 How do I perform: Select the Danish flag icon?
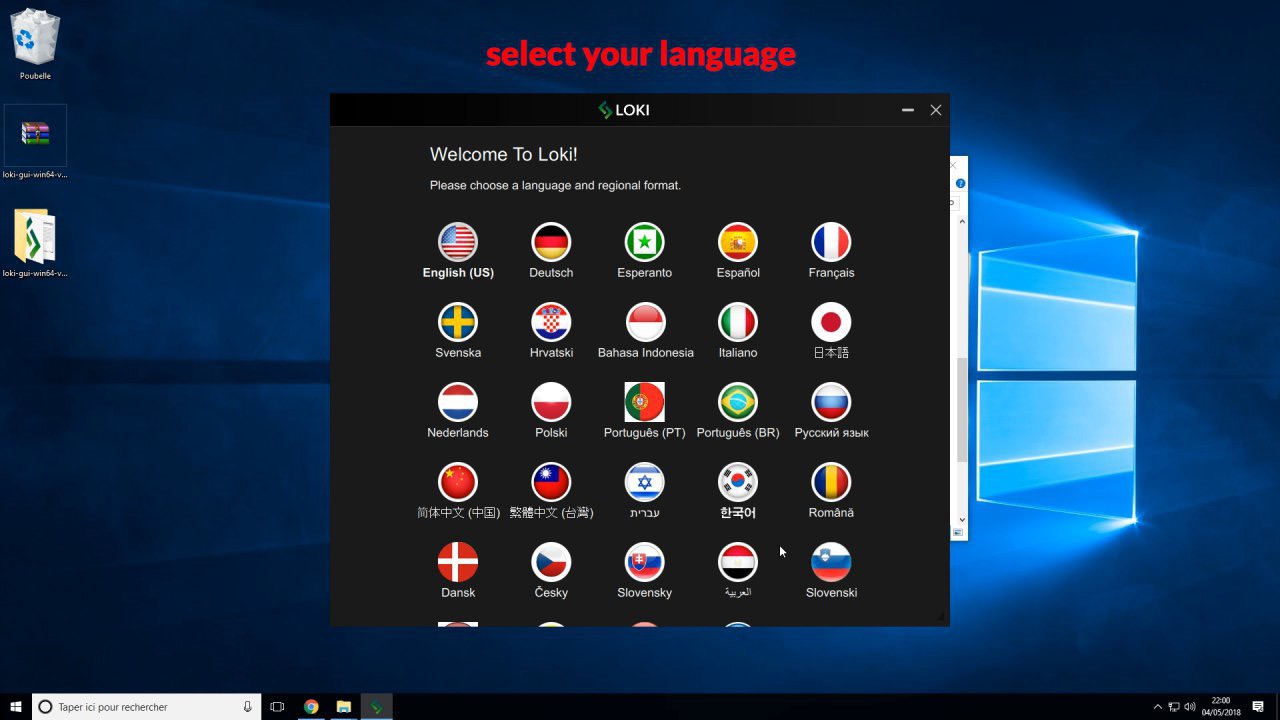pyautogui.click(x=458, y=562)
